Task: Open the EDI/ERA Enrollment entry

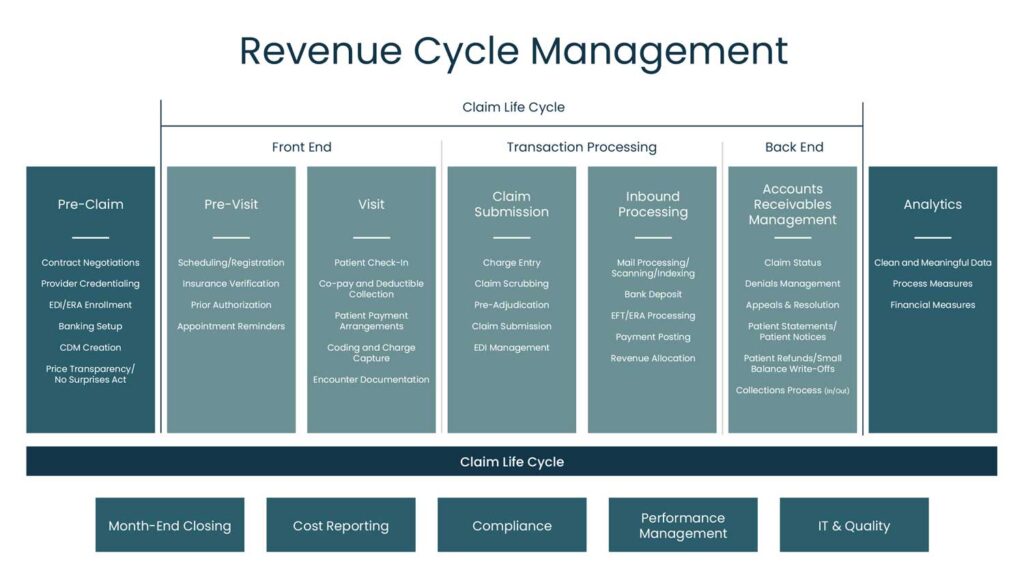Action: pyautogui.click(x=90, y=304)
